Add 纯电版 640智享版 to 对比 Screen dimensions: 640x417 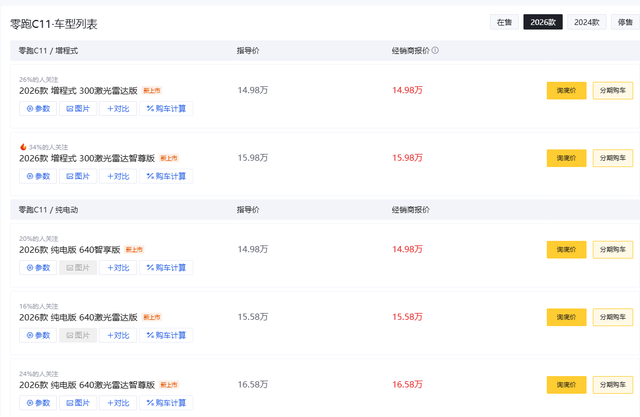118,268
